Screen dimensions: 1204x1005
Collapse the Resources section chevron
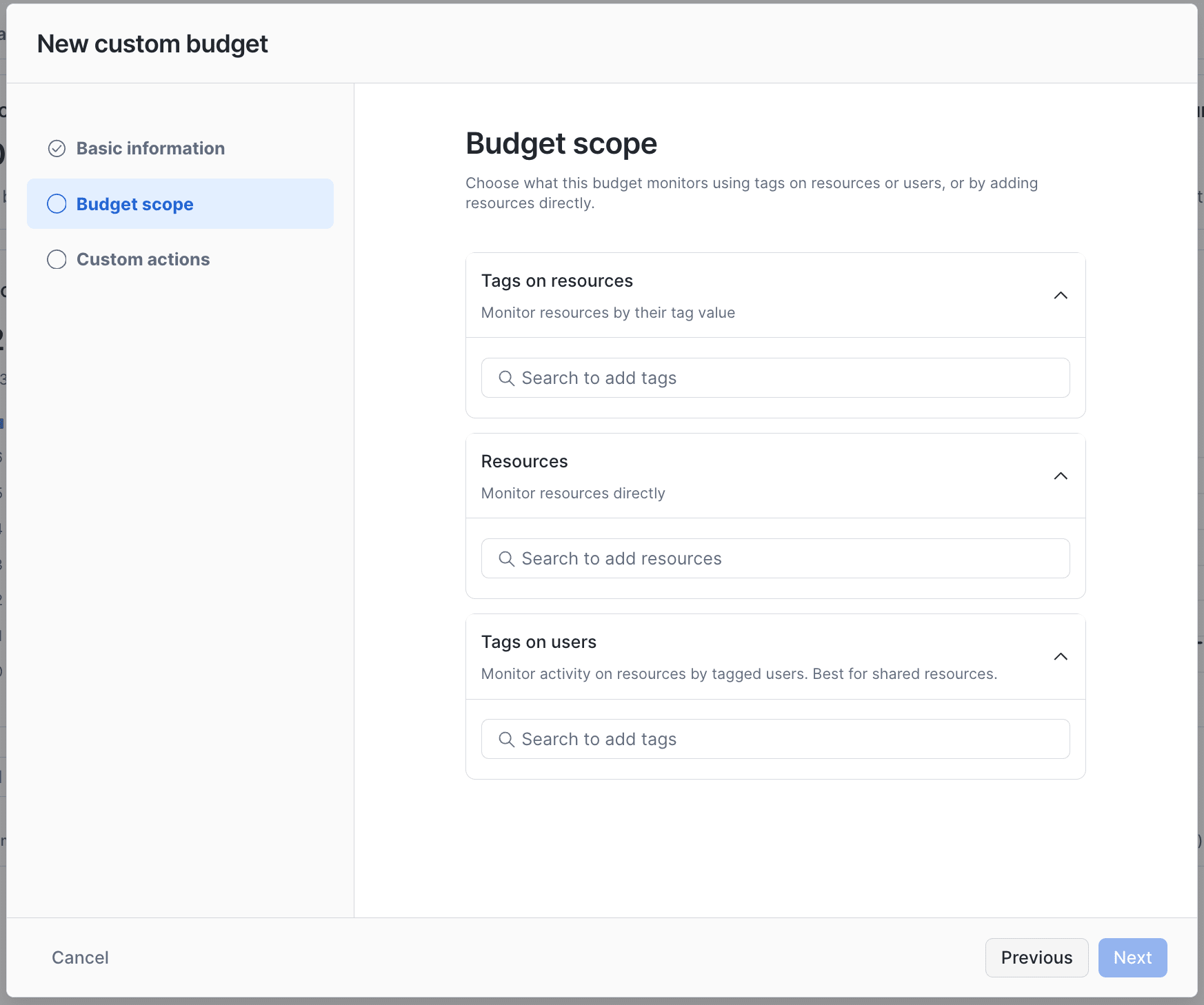[x=1061, y=476]
